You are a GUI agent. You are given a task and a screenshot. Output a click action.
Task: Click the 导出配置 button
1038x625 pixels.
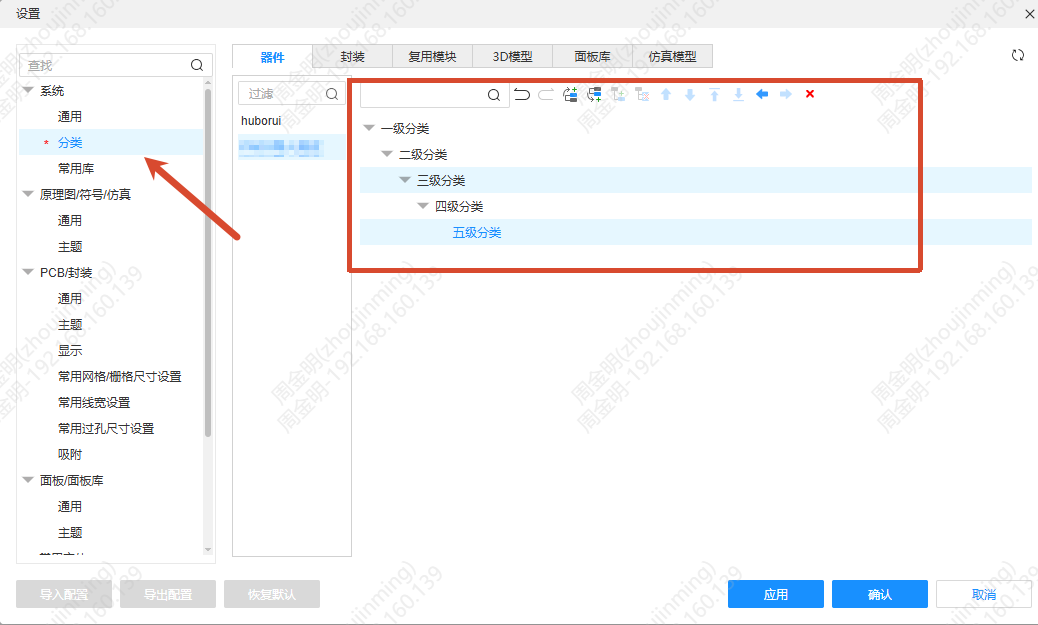(x=168, y=594)
